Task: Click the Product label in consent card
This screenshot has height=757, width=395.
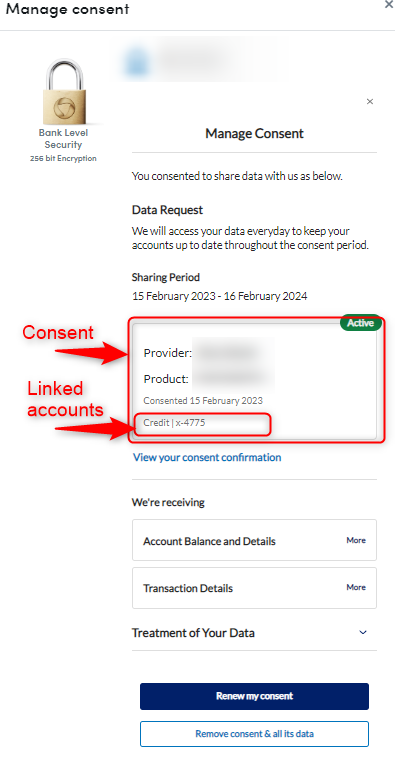Action: [x=166, y=379]
